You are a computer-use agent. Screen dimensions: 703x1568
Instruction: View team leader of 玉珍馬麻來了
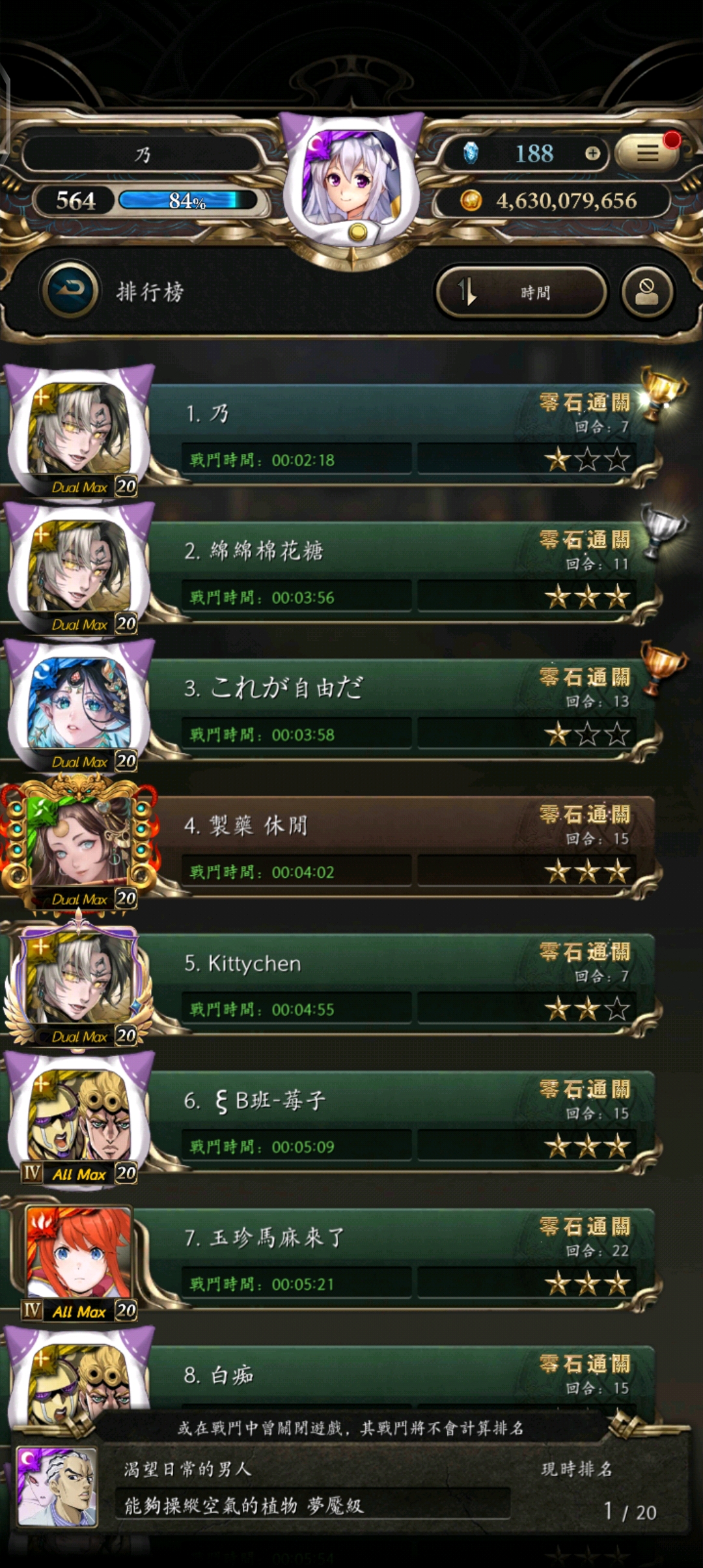(79, 1254)
